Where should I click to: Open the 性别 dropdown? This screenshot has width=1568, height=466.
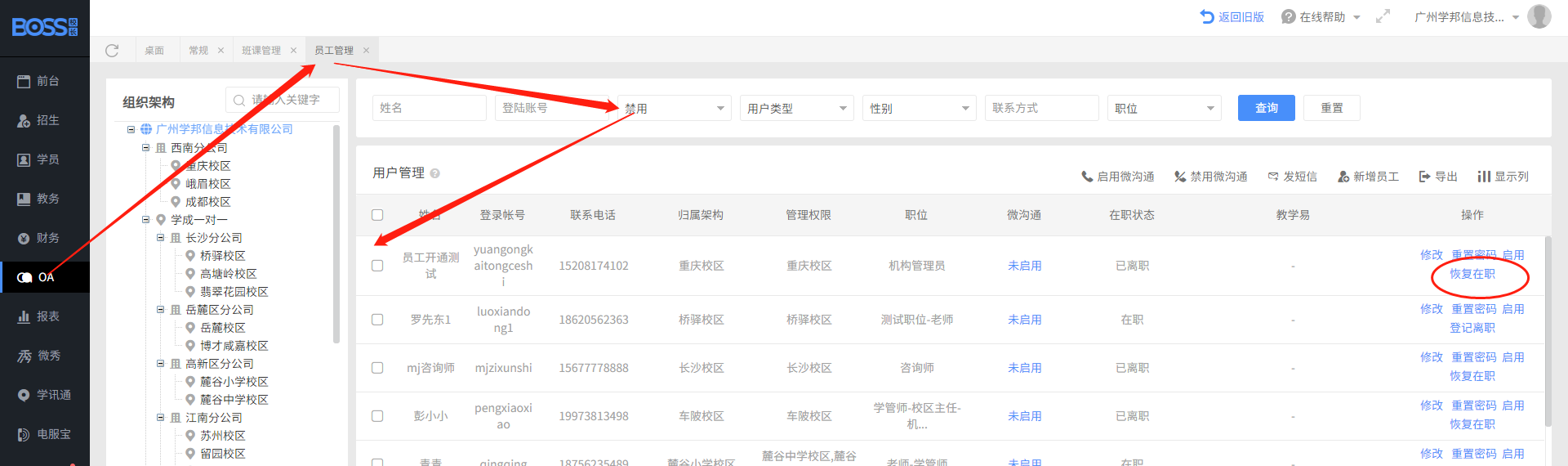pyautogui.click(x=920, y=108)
